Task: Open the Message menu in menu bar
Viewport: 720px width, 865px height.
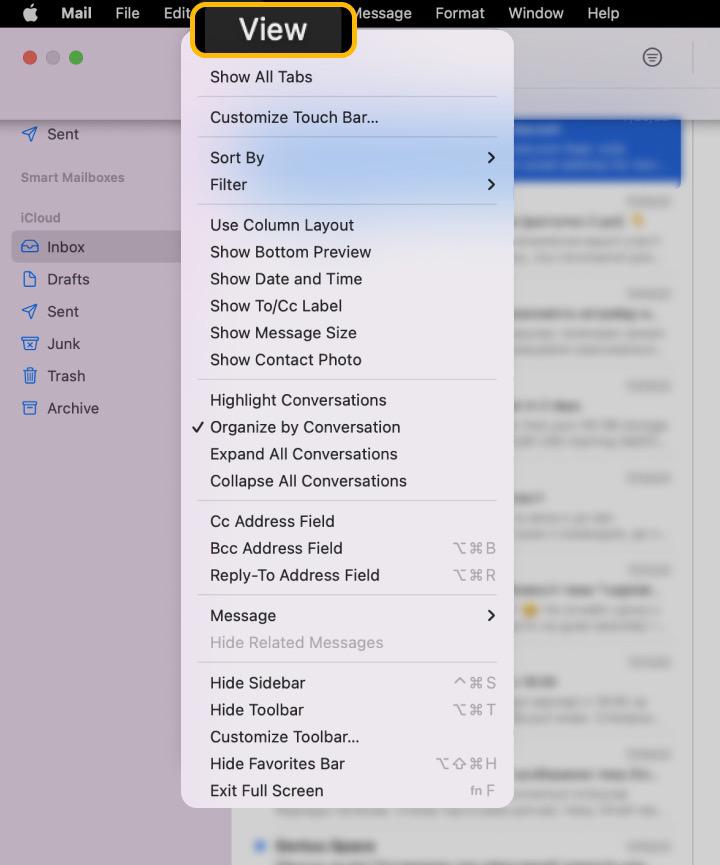Action: [385, 13]
